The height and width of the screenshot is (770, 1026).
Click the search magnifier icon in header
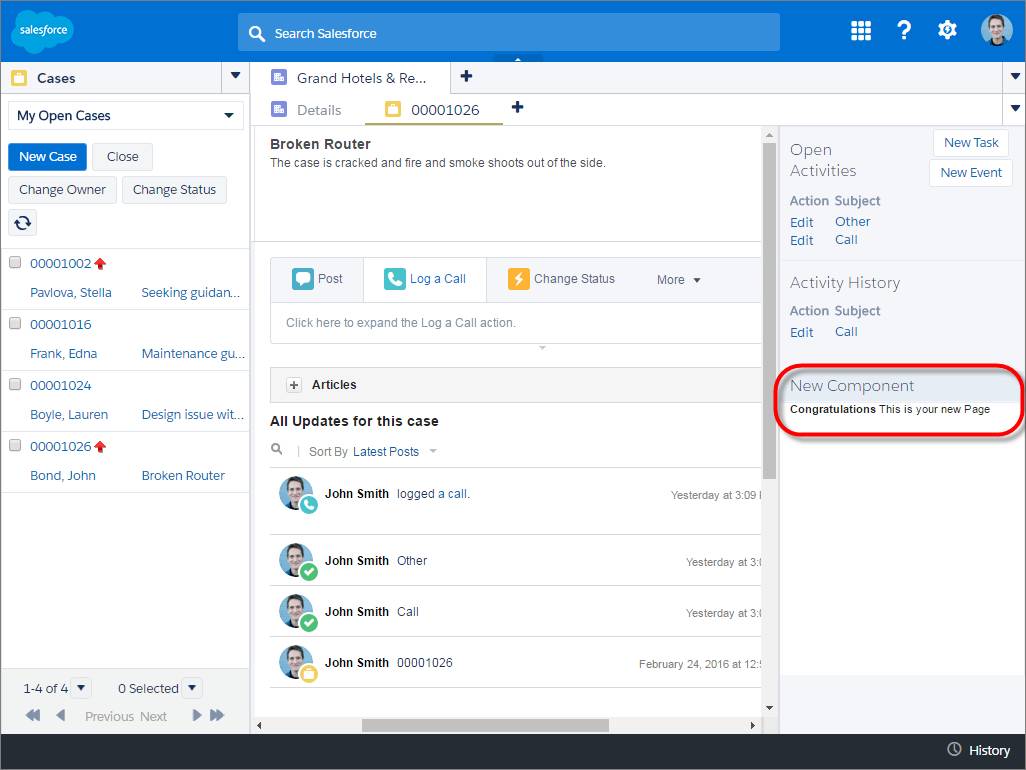coord(256,34)
